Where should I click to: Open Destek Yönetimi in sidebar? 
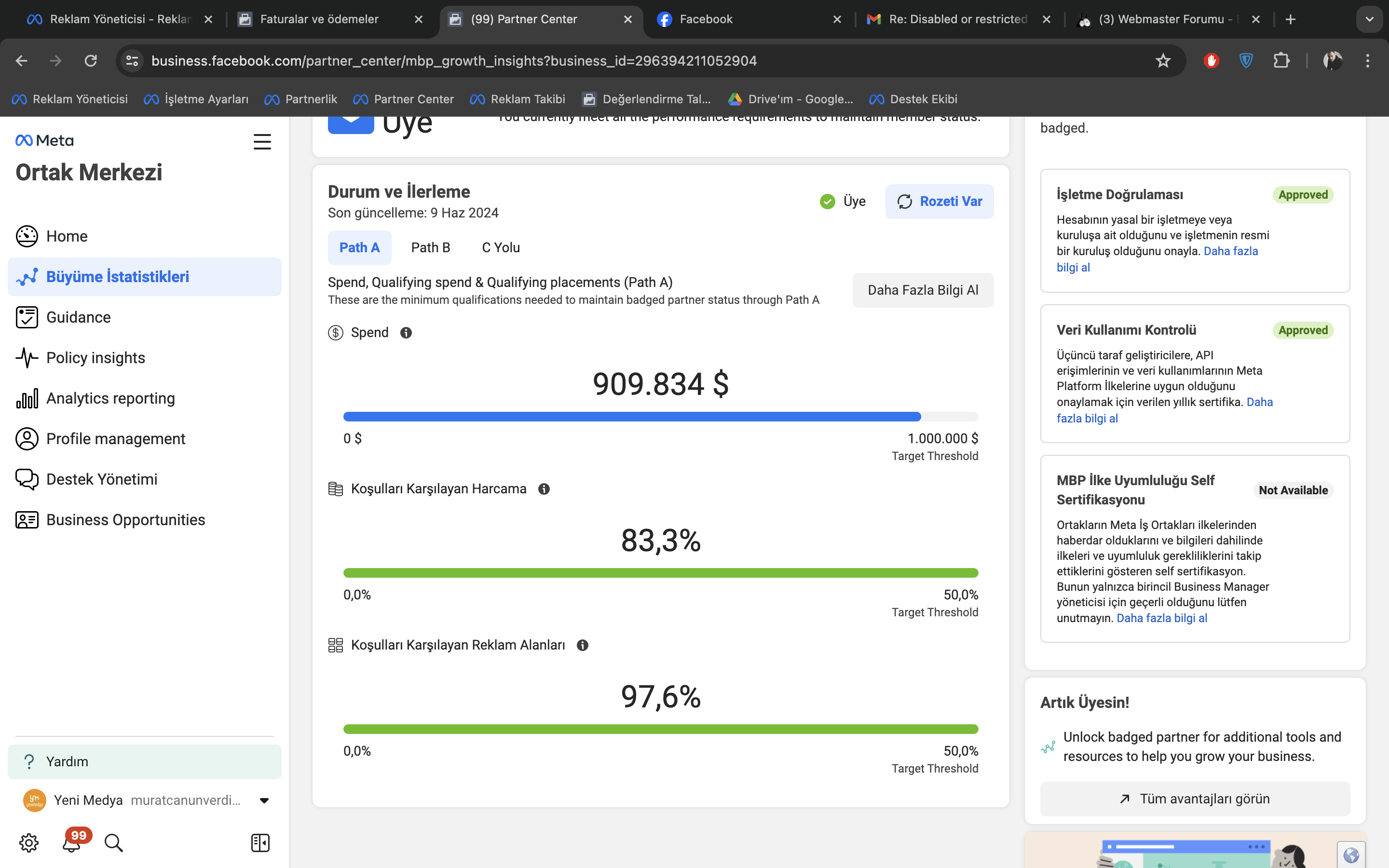[145, 479]
